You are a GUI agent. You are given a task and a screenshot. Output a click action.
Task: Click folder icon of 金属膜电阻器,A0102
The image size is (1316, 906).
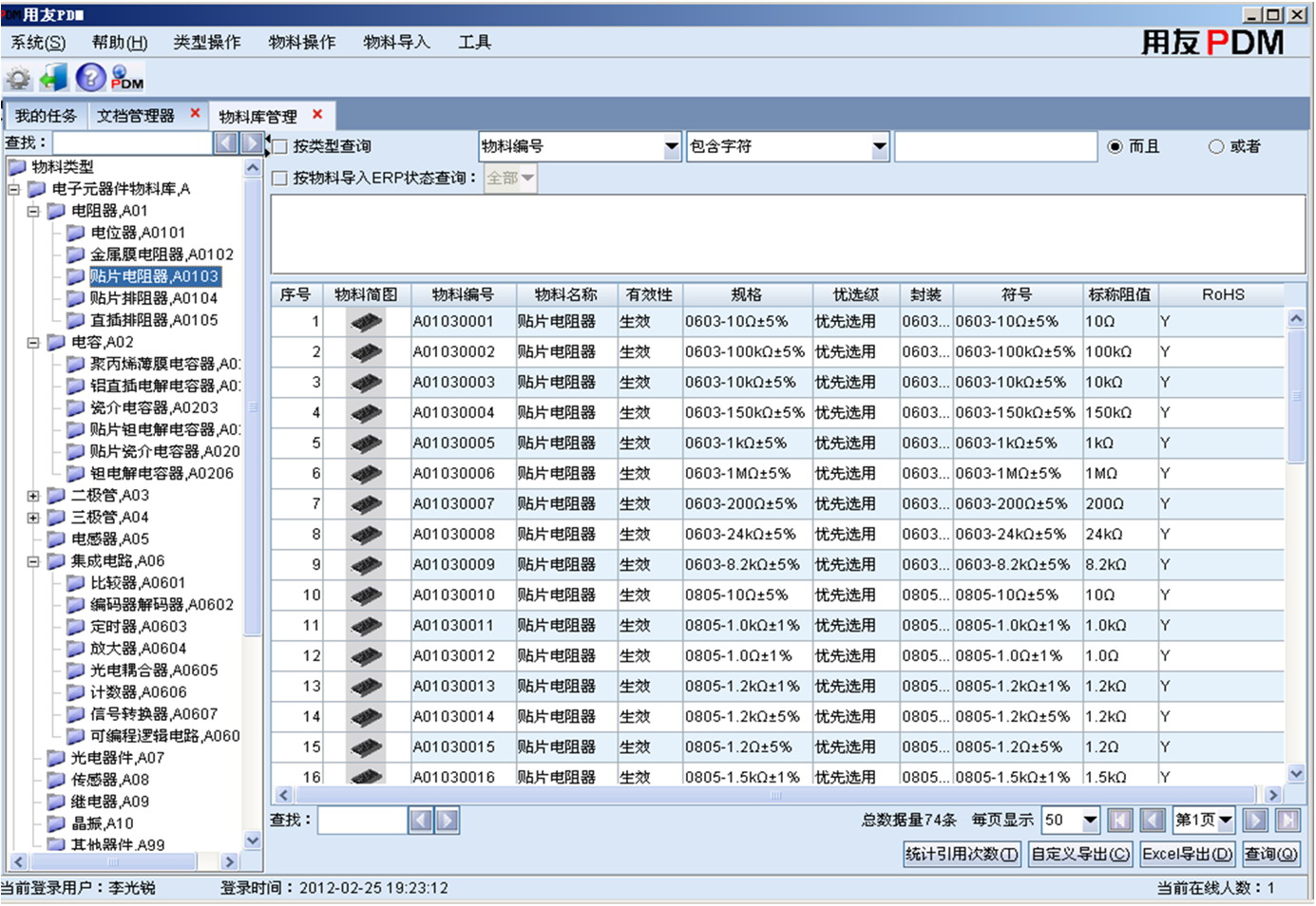(x=76, y=254)
